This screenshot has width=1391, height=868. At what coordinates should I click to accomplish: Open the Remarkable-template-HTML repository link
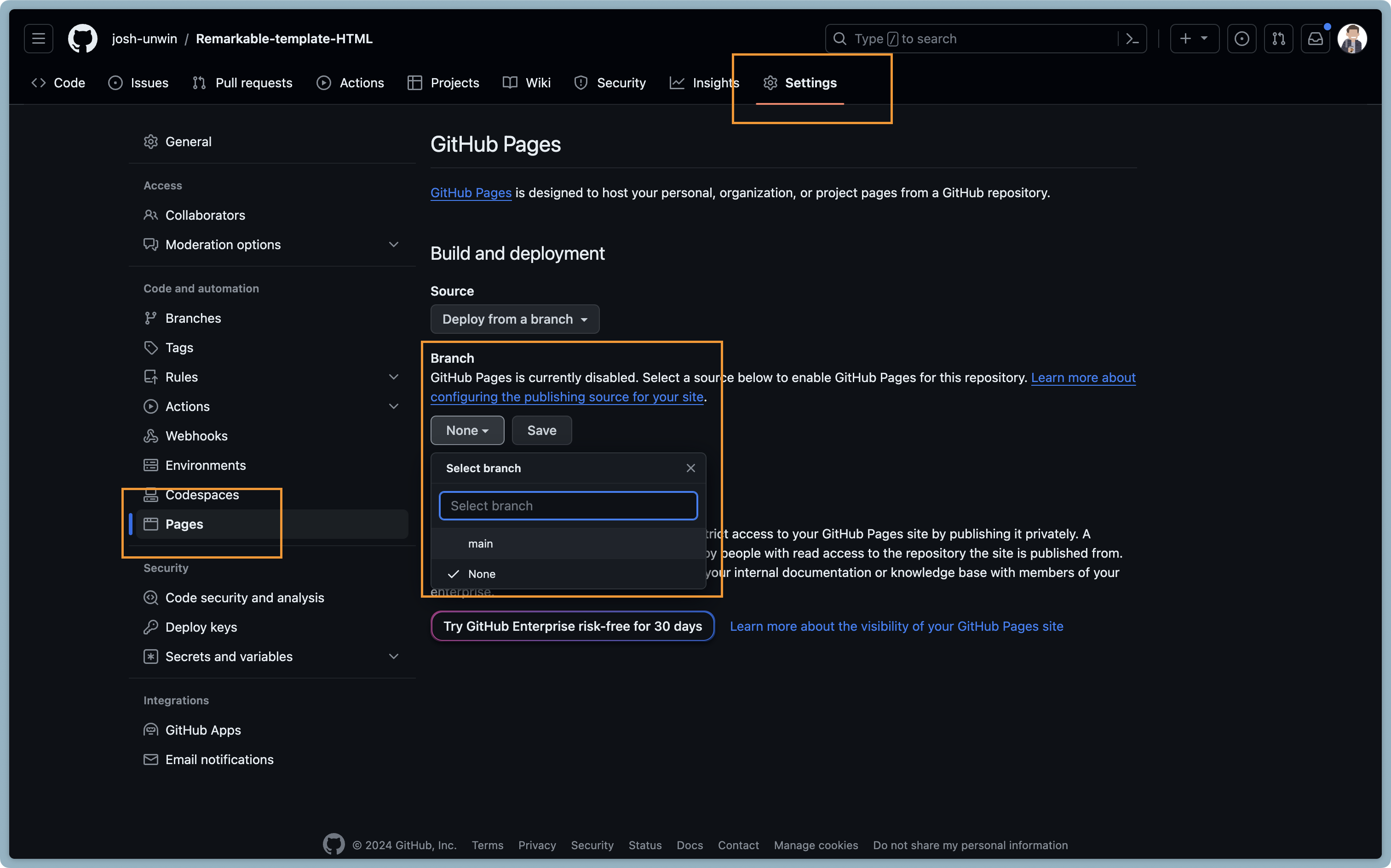coord(284,39)
